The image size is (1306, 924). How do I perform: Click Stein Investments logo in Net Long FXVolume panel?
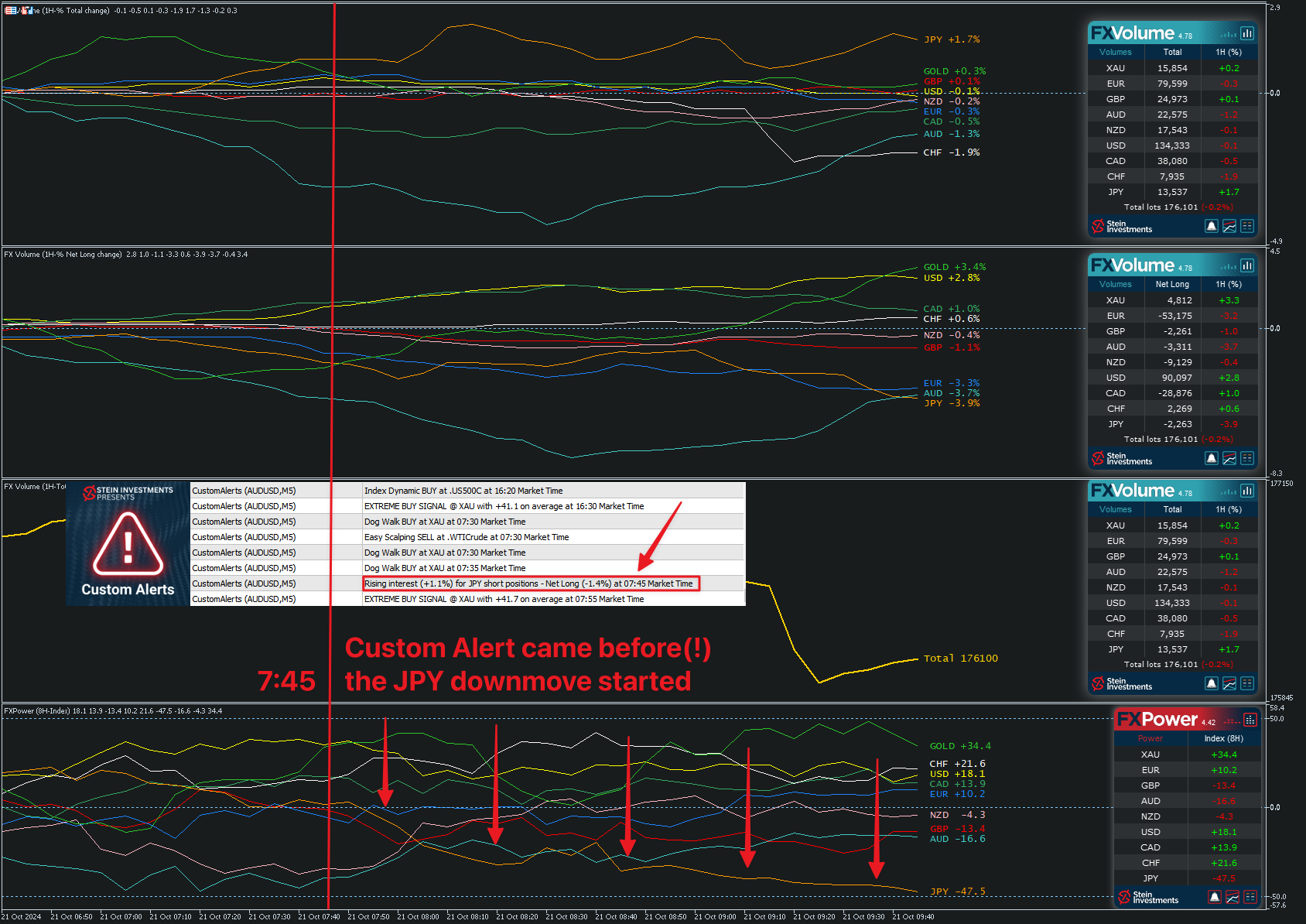click(1122, 458)
